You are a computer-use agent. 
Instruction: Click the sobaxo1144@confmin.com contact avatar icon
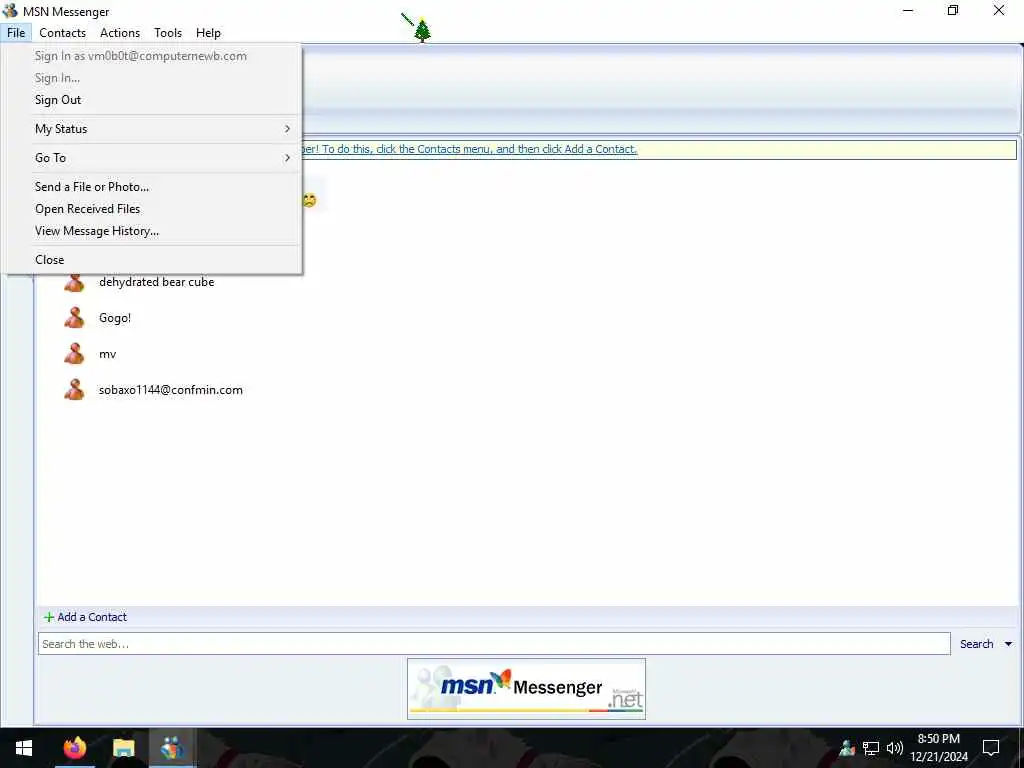pyautogui.click(x=74, y=389)
